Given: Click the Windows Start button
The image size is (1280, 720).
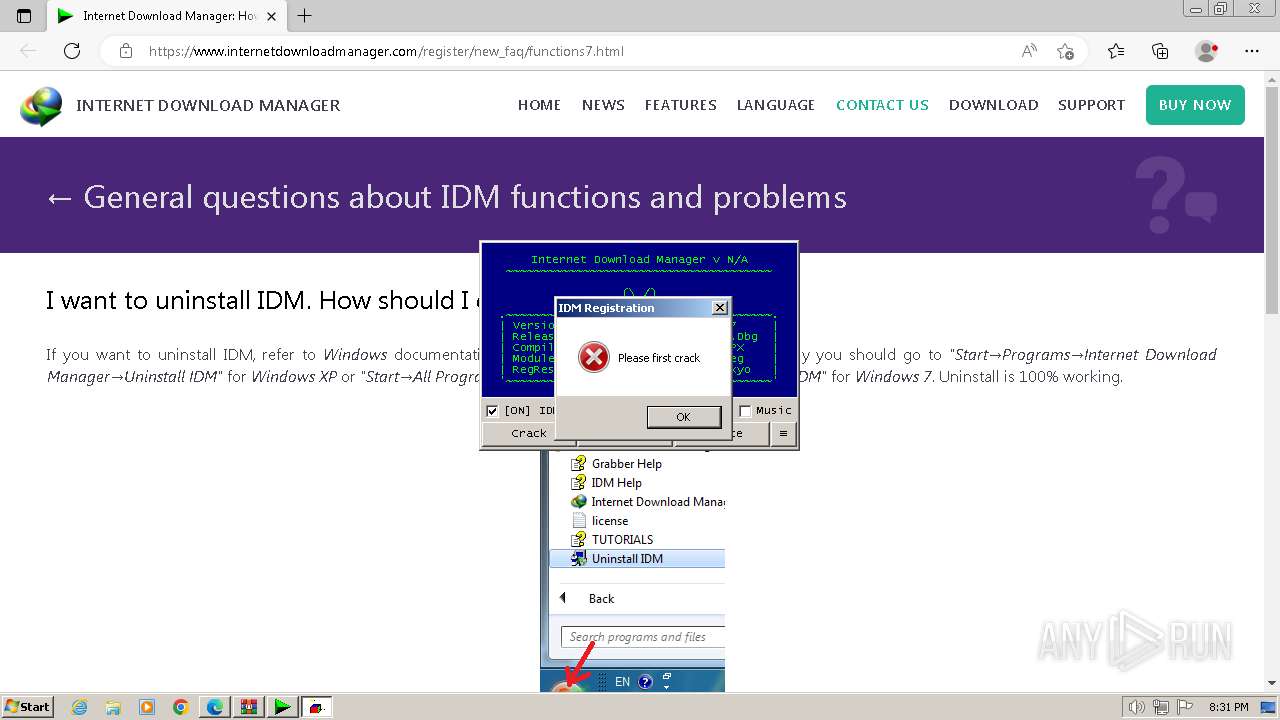Looking at the screenshot, I should click(x=27, y=707).
